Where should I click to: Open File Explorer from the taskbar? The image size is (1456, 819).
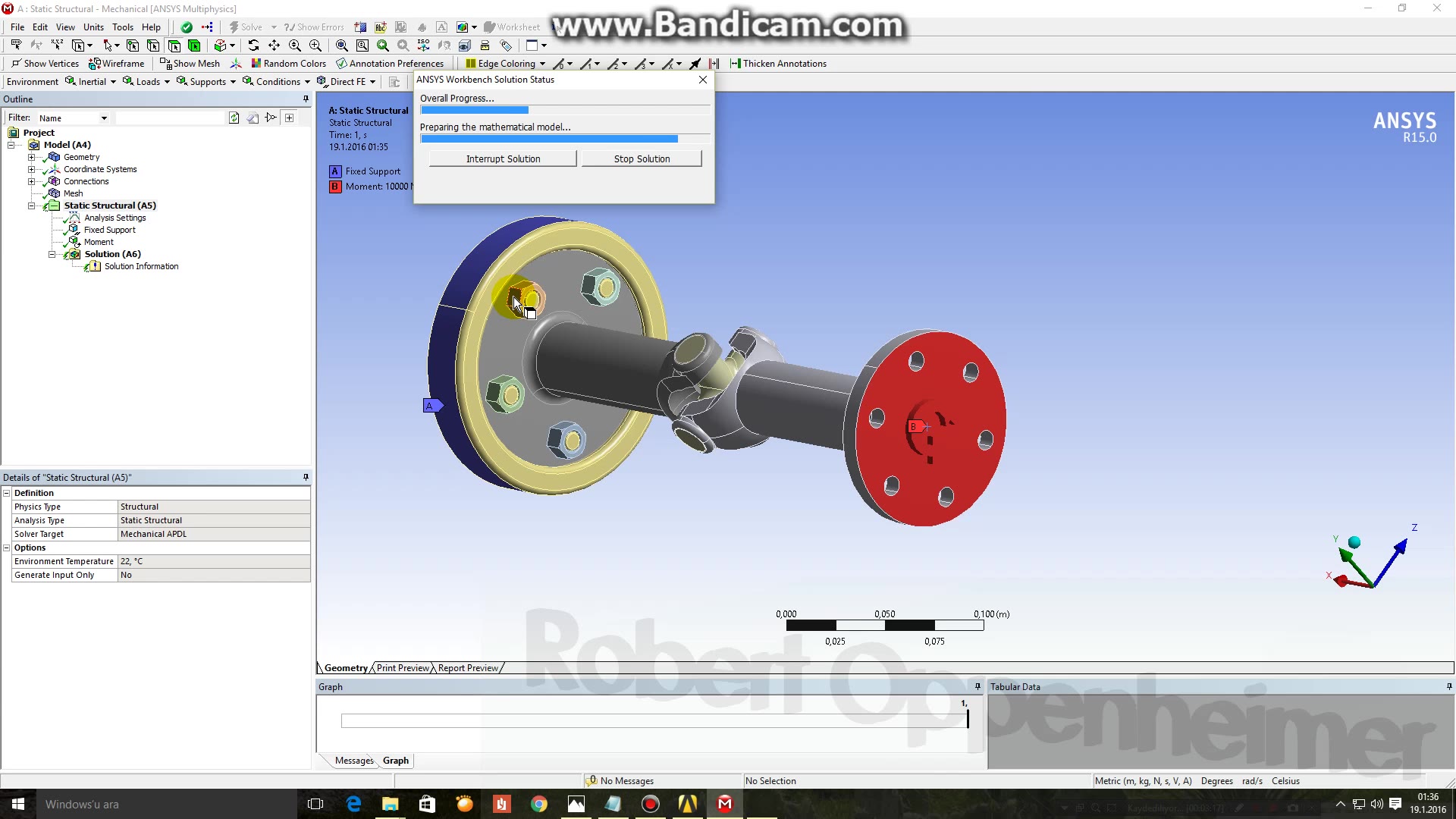click(x=391, y=804)
